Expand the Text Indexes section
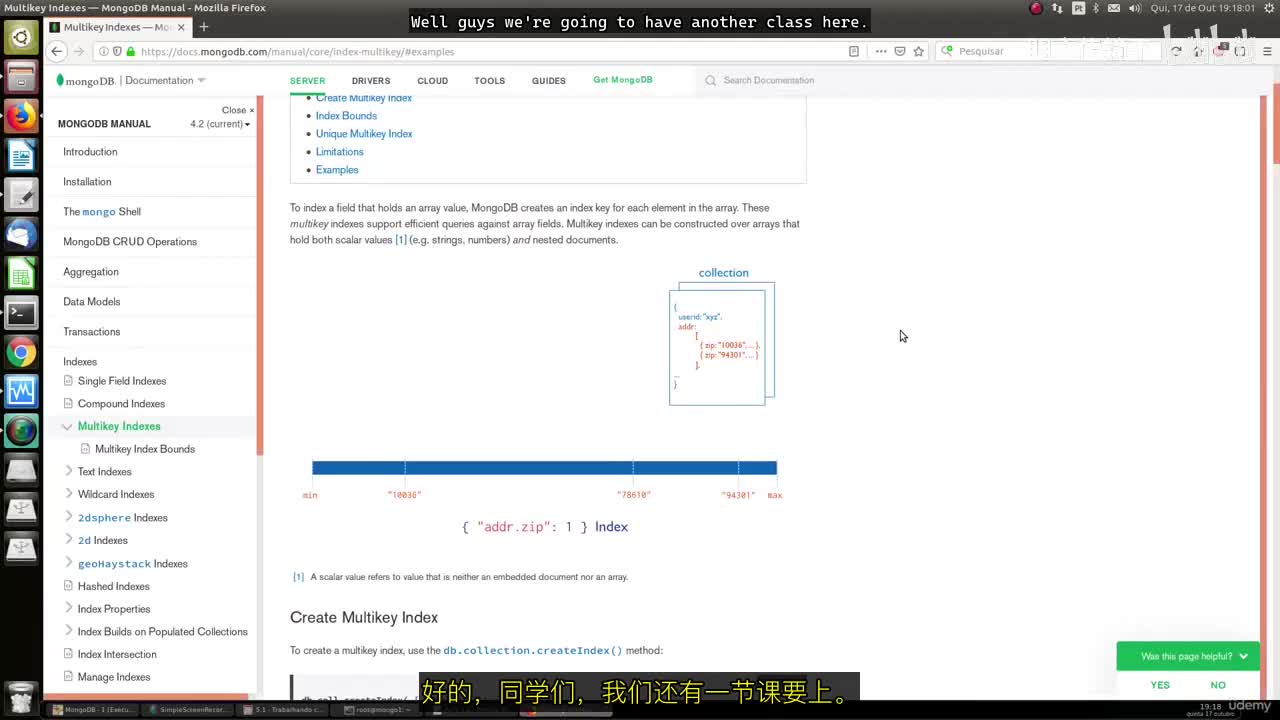 68,471
